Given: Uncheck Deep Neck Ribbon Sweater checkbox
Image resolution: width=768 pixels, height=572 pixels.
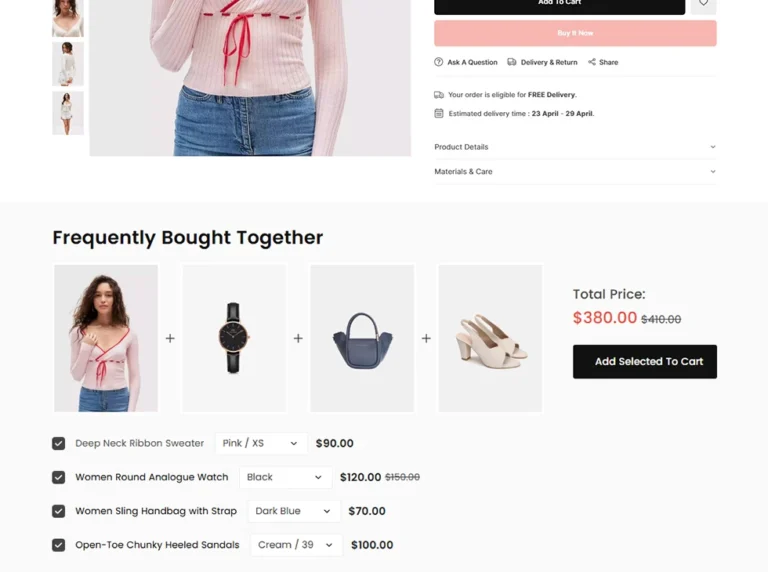Looking at the screenshot, I should tap(58, 444).
